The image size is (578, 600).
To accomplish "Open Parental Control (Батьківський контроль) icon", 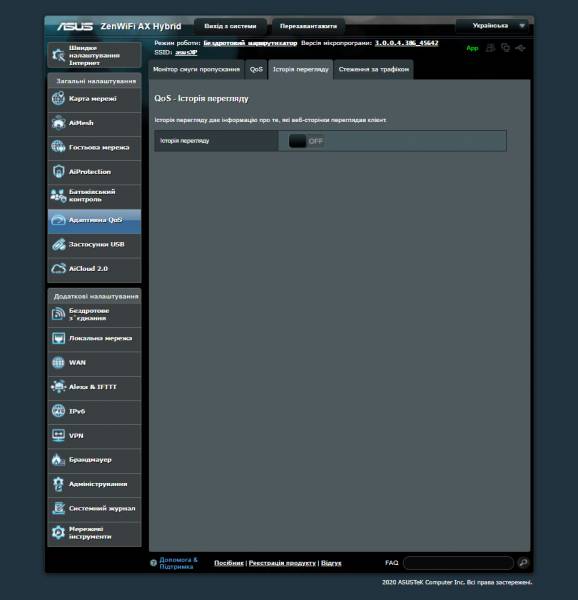I will (58, 196).
